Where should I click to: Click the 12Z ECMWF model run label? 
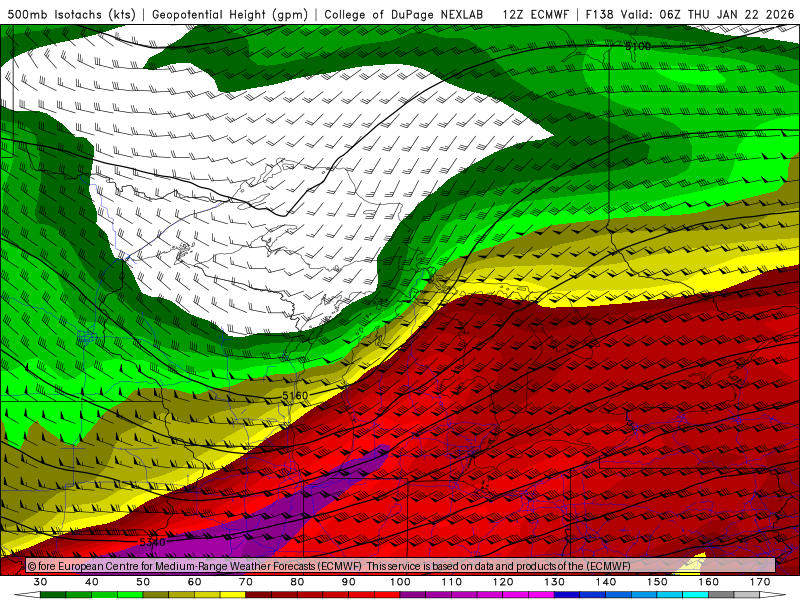point(535,15)
